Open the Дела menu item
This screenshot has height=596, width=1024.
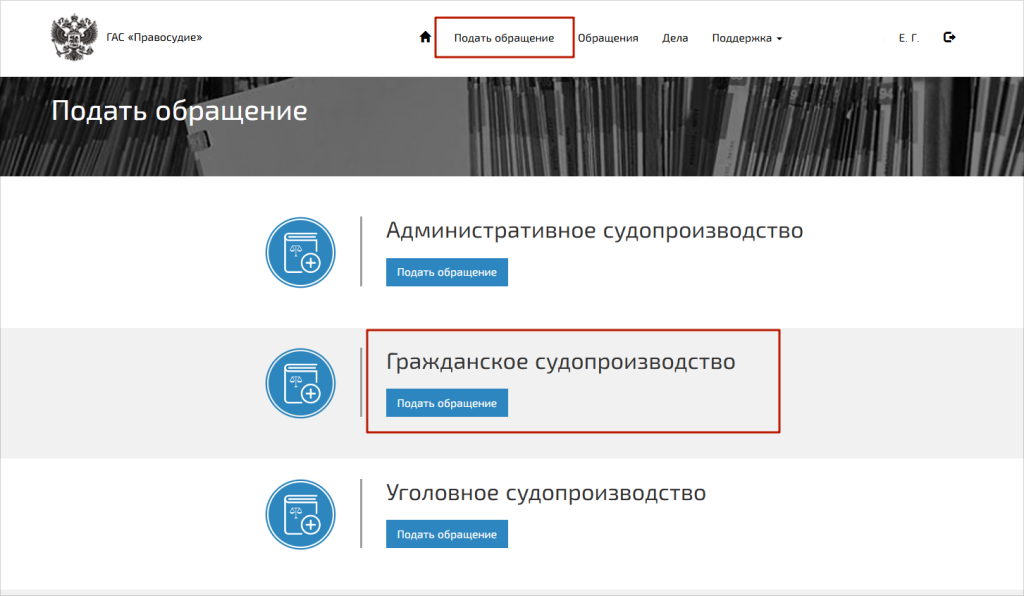tap(675, 38)
